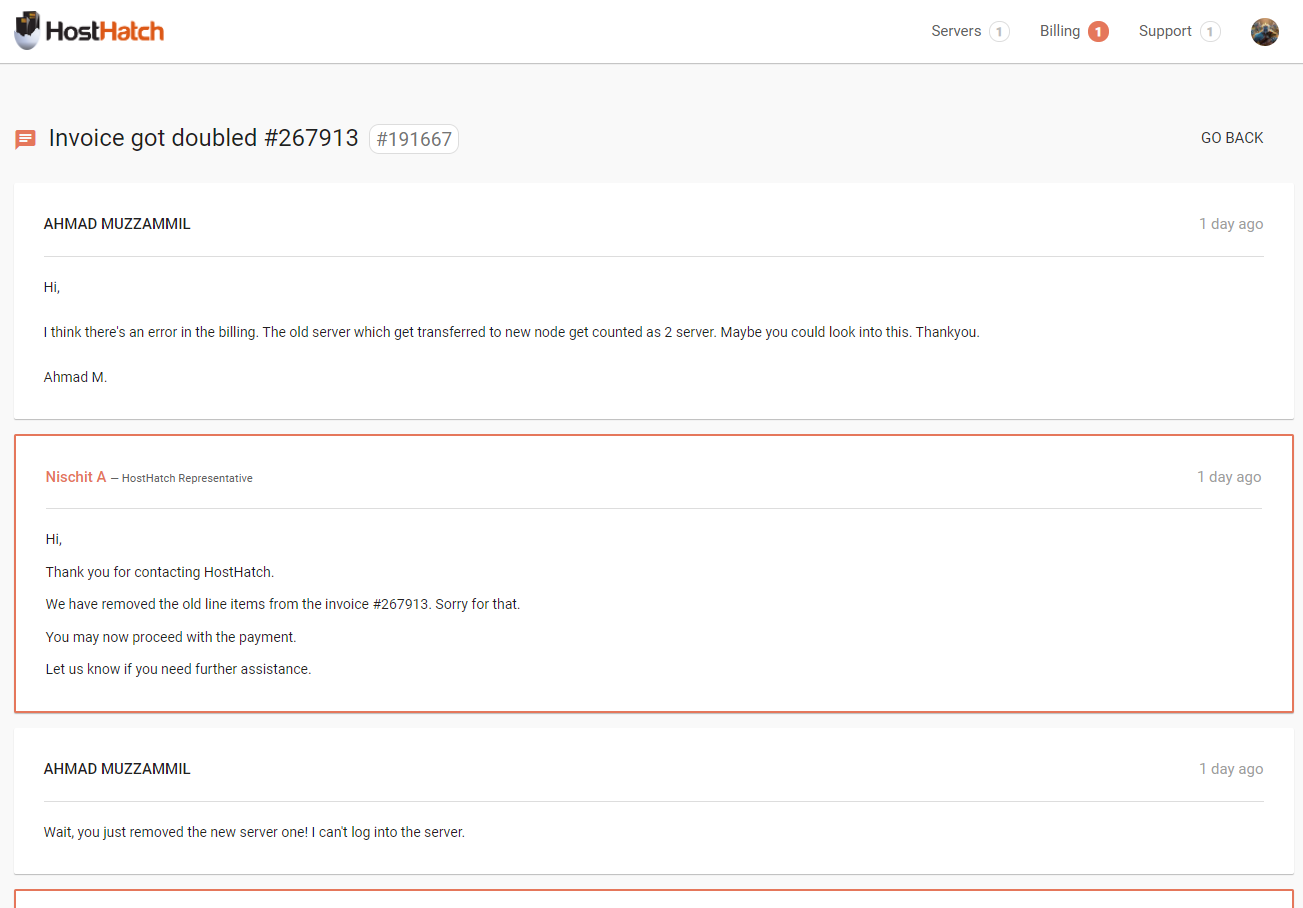The width and height of the screenshot is (1303, 908).
Task: Click the Nischit A representative name
Action: (76, 477)
